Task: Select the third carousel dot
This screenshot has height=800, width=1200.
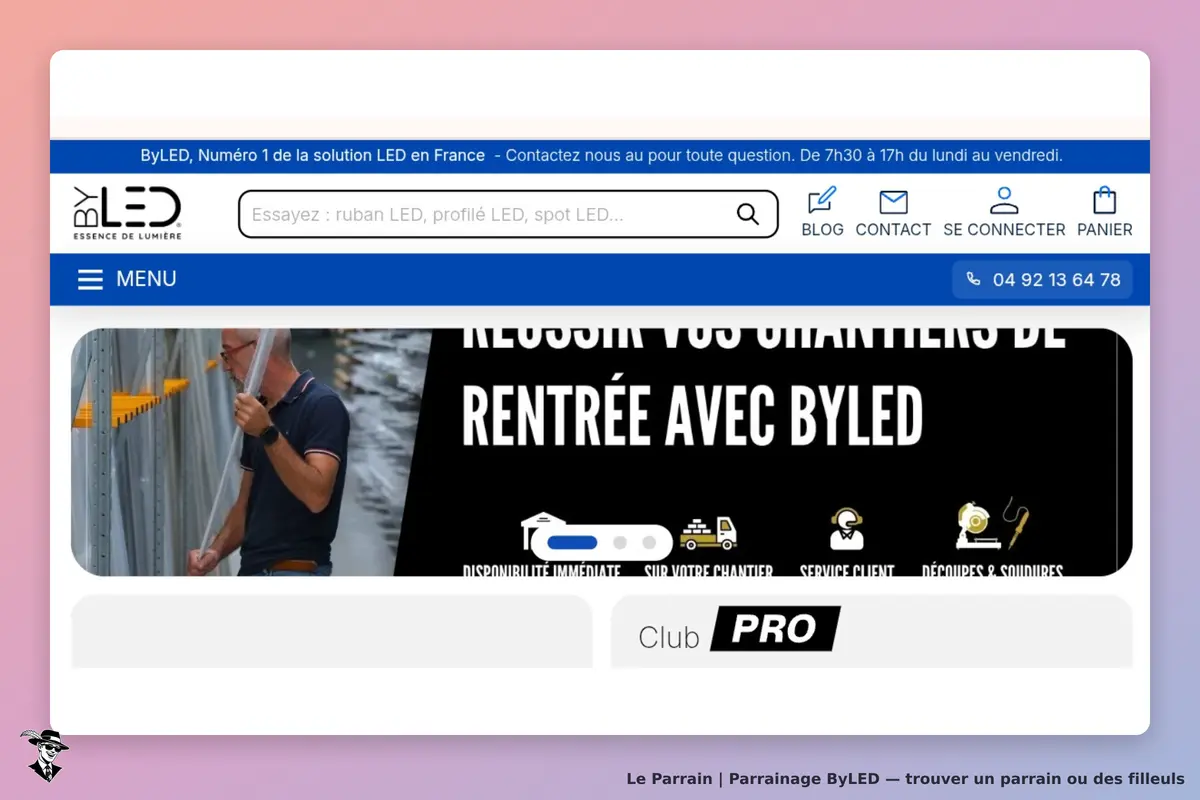Action: (649, 543)
